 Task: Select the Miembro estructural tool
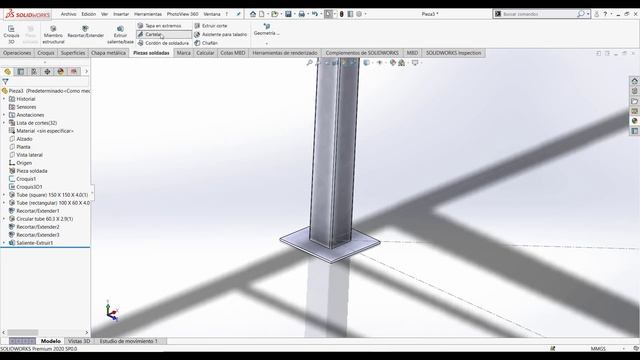coord(53,34)
